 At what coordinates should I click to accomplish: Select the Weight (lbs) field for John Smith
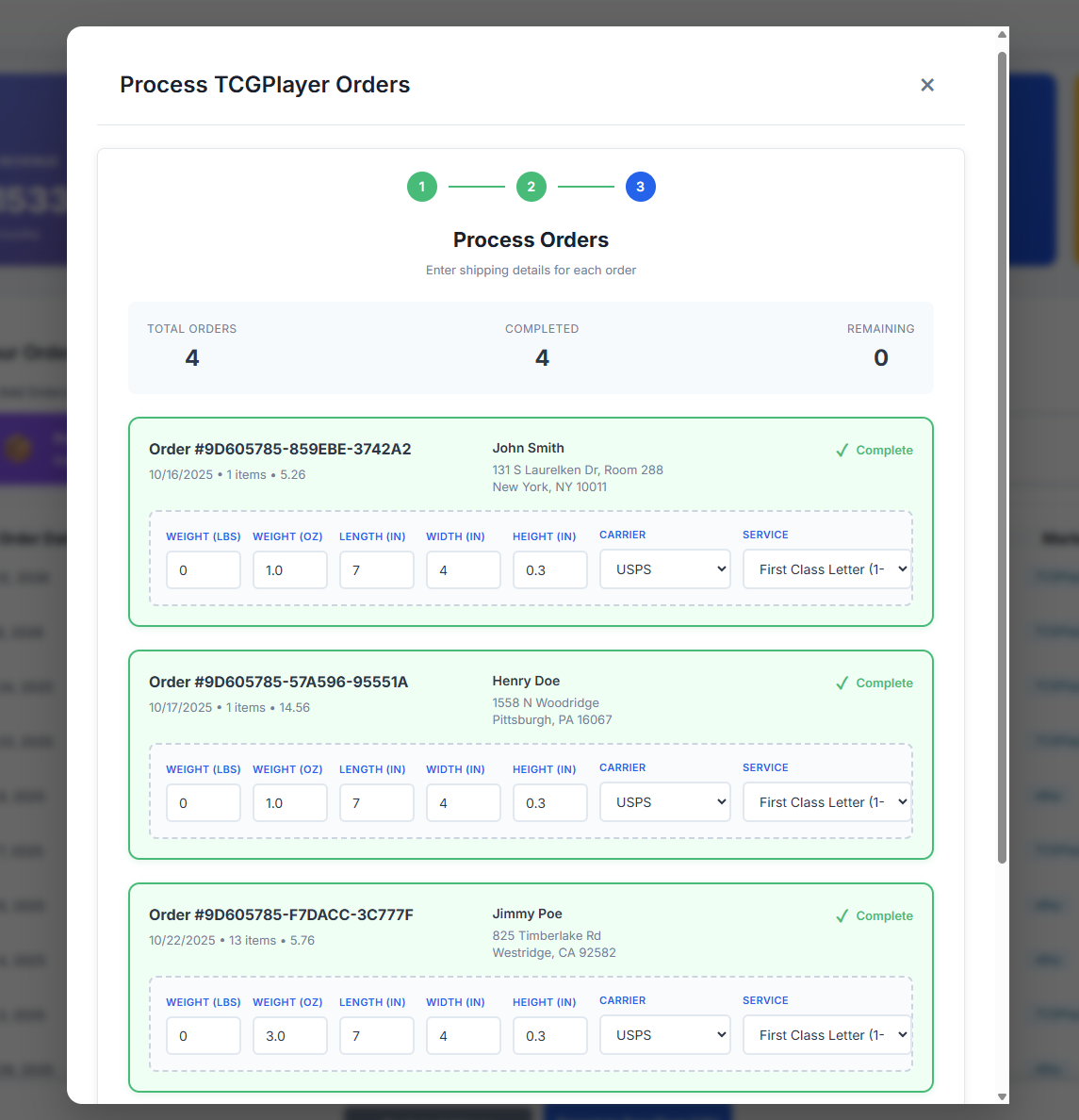pyautogui.click(x=203, y=569)
